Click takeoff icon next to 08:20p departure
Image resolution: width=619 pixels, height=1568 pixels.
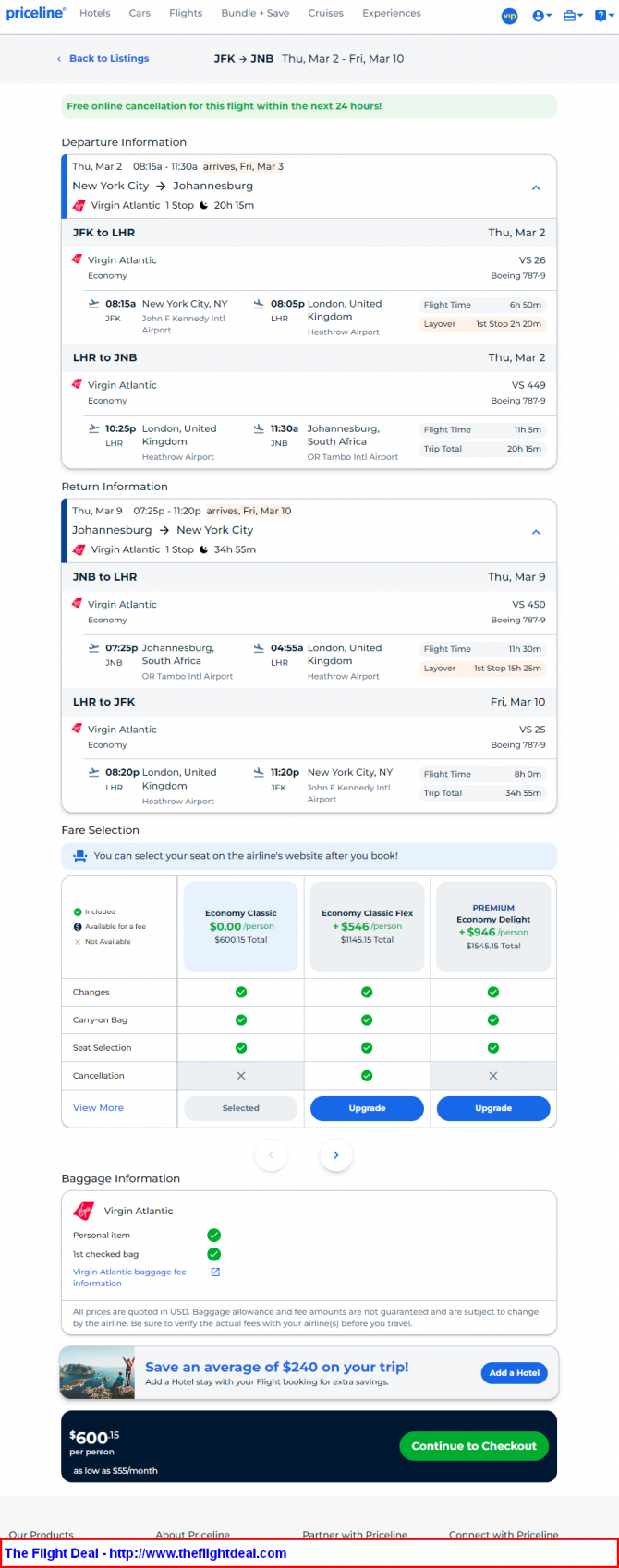click(x=93, y=772)
